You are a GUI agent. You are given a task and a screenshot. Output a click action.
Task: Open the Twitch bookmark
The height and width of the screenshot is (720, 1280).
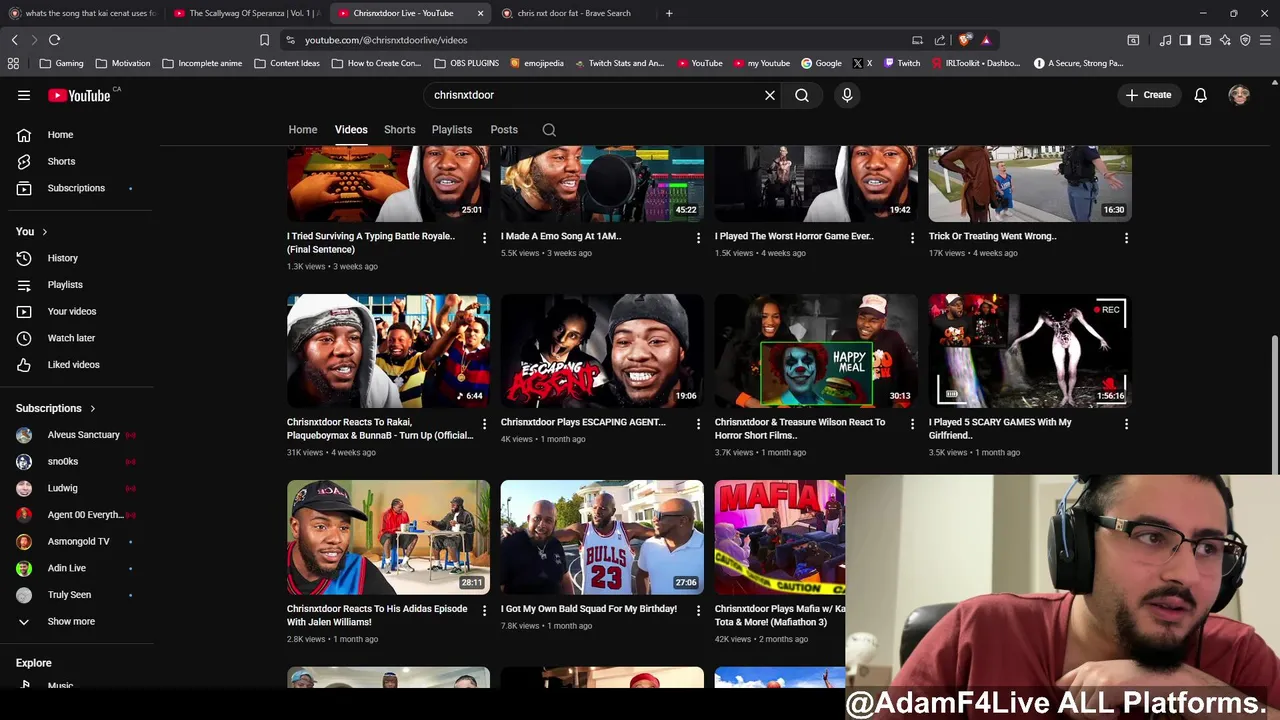(902, 63)
